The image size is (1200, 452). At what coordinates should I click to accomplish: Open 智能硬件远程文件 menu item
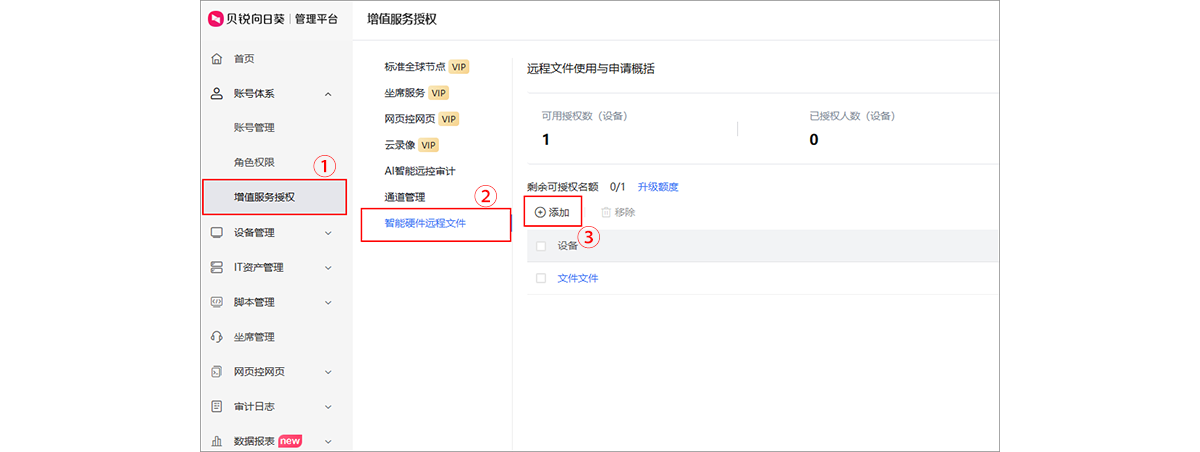coord(425,223)
